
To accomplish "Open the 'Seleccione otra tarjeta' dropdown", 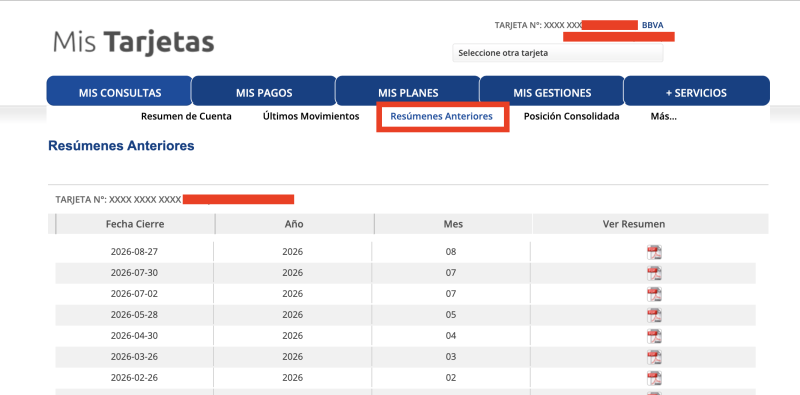I will [x=558, y=53].
